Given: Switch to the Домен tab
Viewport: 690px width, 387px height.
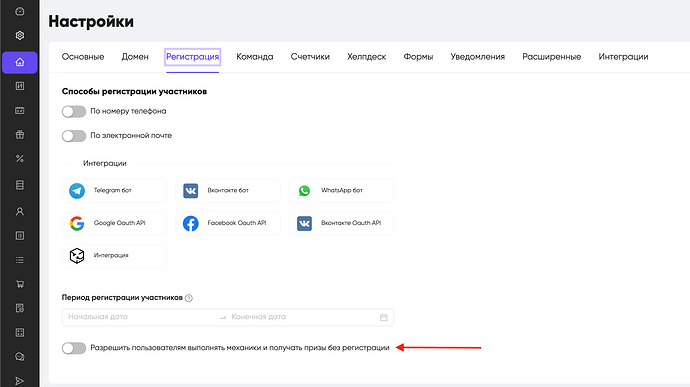Looking at the screenshot, I should tap(135, 57).
